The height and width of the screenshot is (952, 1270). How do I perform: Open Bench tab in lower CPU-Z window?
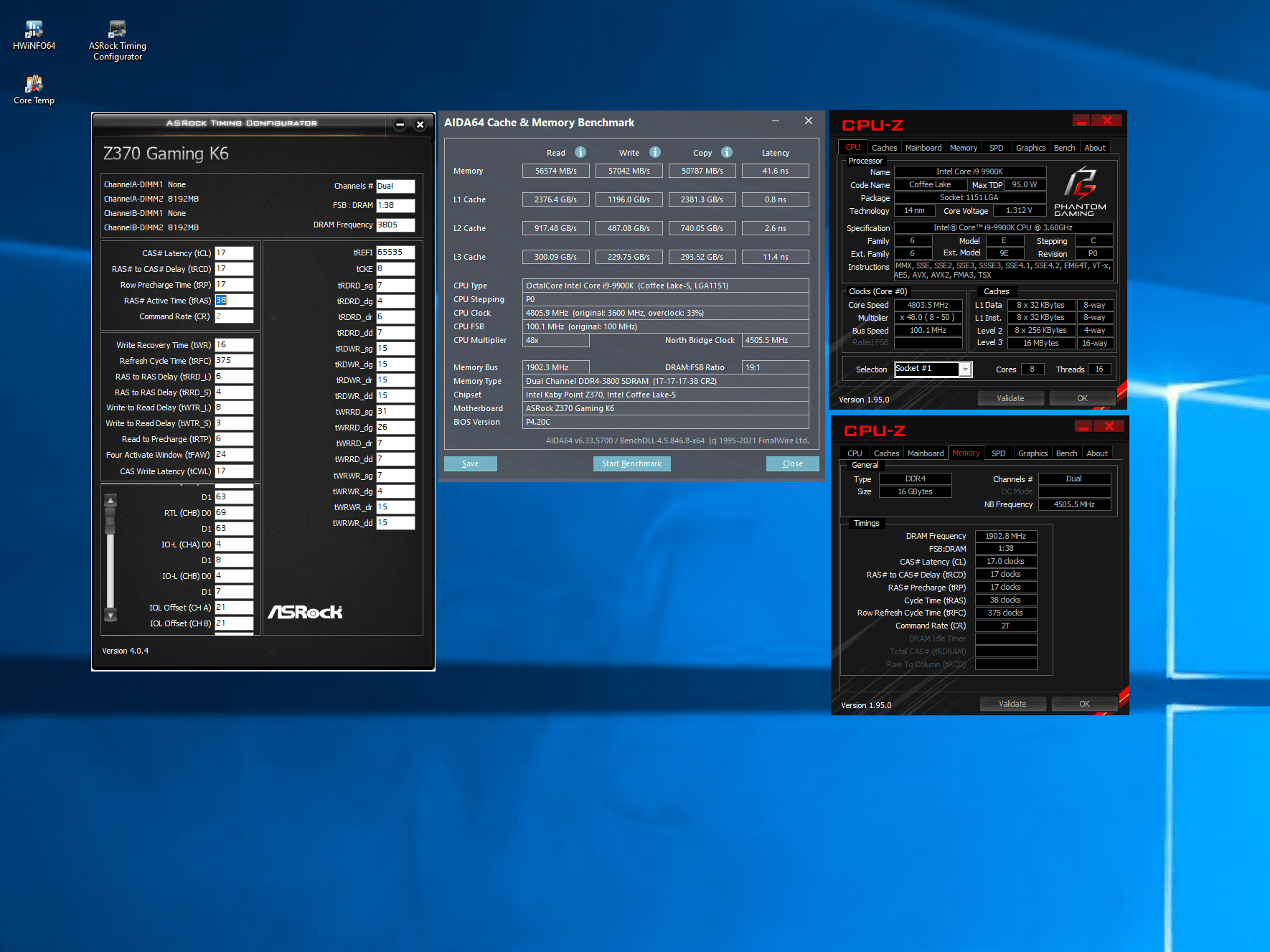click(1066, 453)
